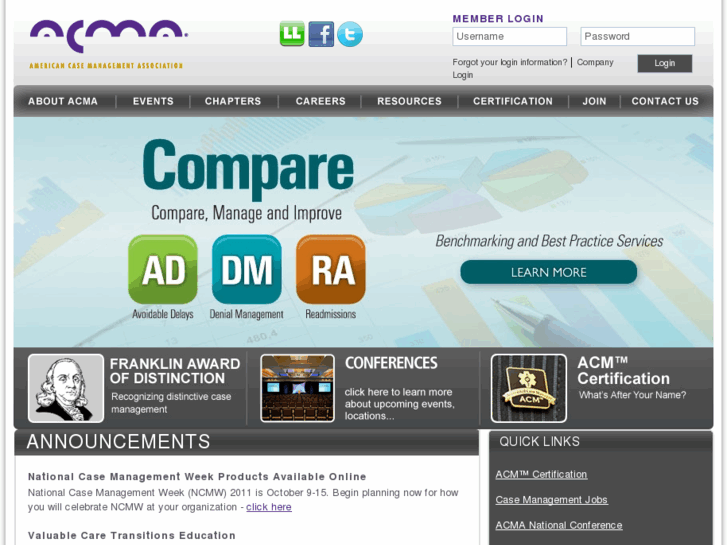Screen dimensions: 727x545
Task: Click 'What's After Your Name?' text
Action: [632, 395]
